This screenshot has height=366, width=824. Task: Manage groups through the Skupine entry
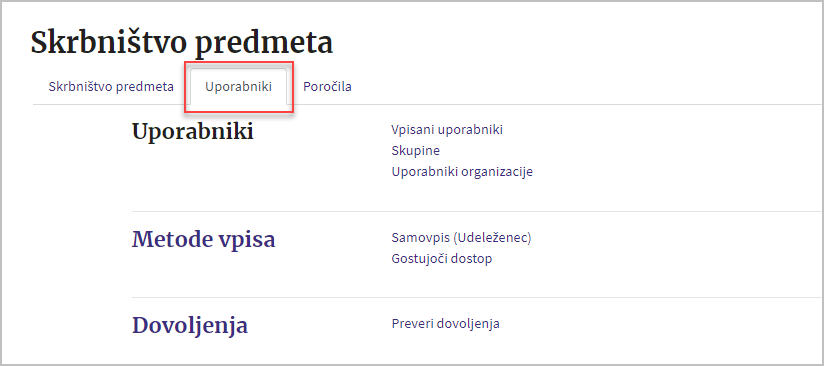coord(416,151)
